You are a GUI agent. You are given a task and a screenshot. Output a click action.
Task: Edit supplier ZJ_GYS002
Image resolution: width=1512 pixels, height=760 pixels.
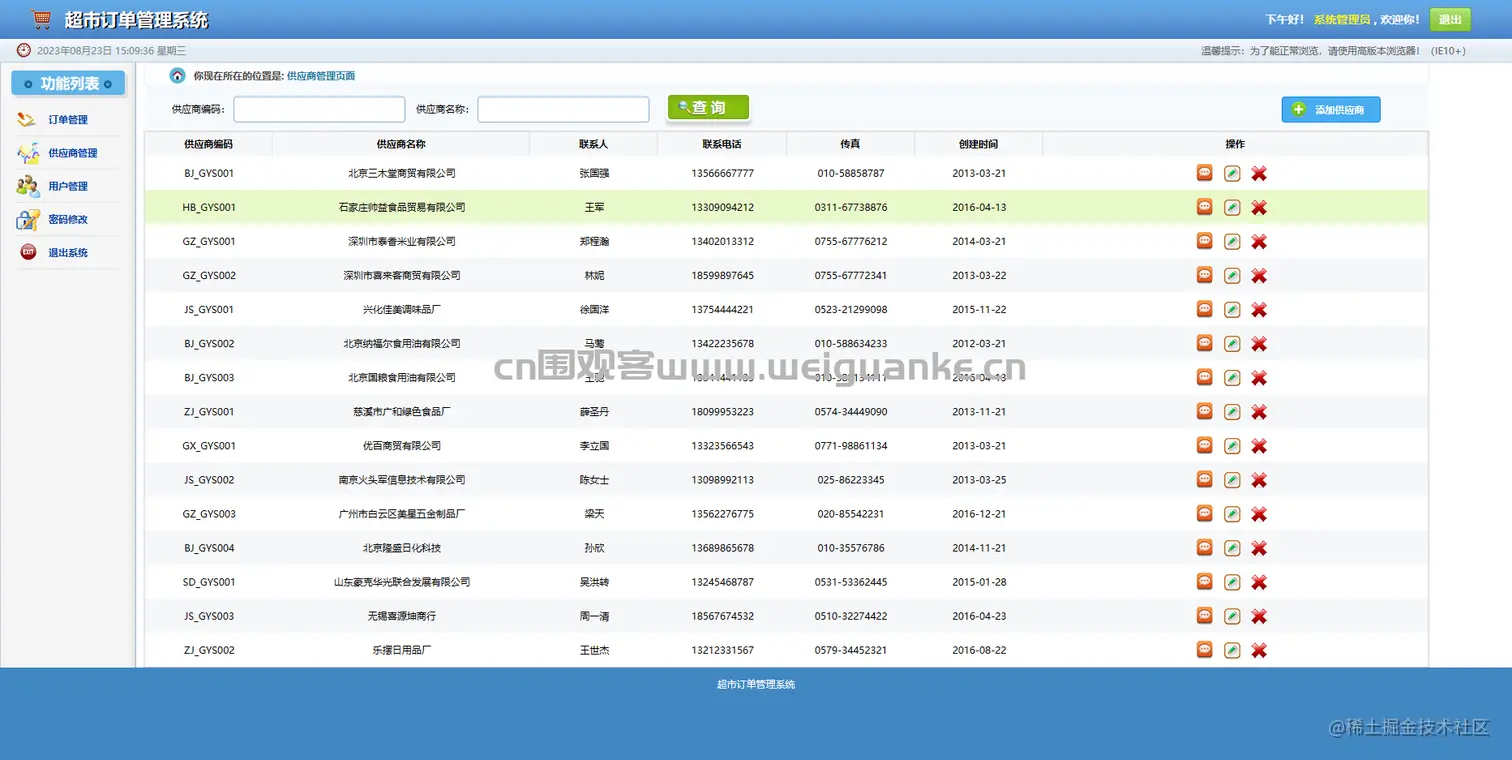coord(1232,649)
